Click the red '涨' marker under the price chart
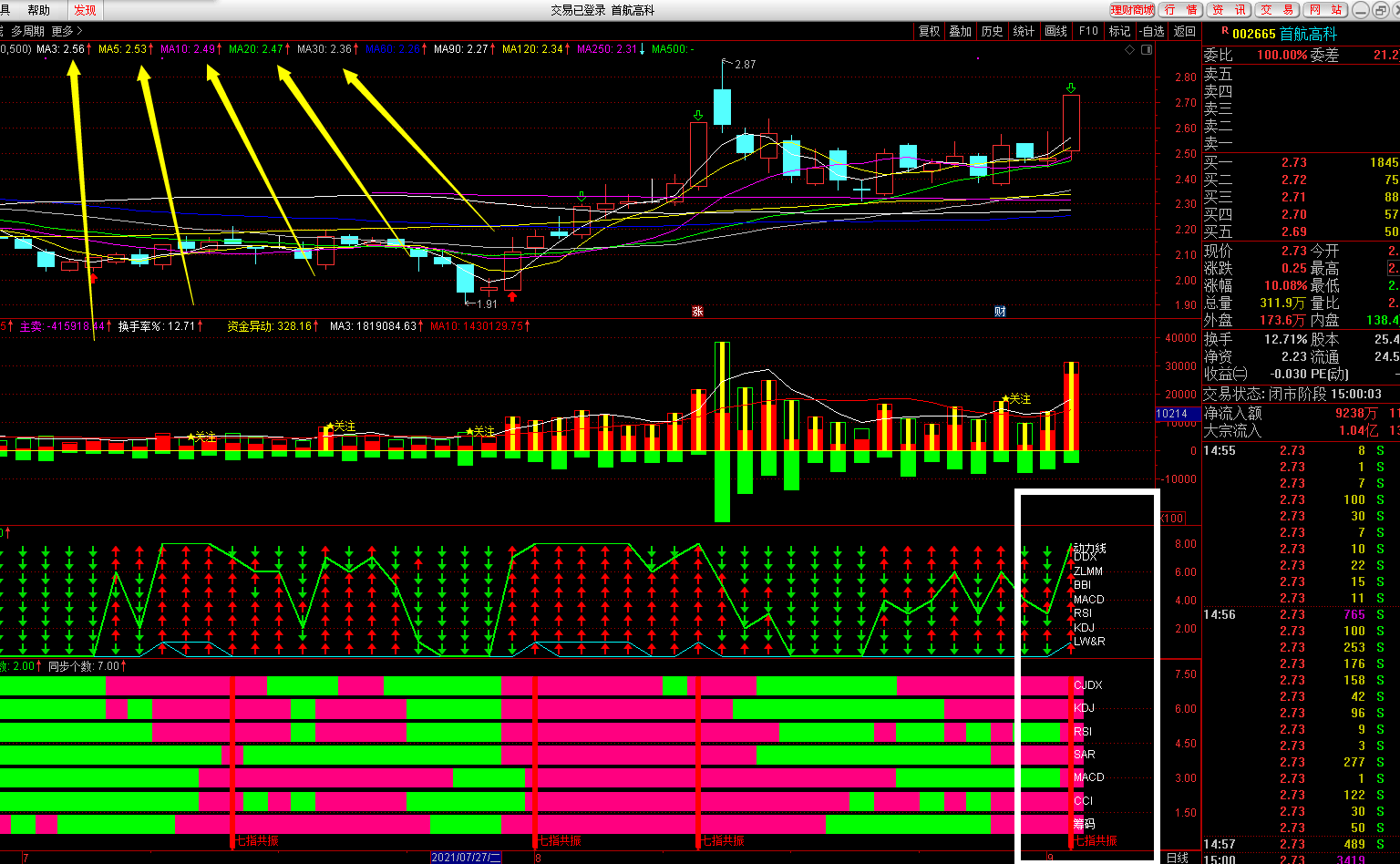Viewport: 1400px width, 864px height. click(697, 311)
